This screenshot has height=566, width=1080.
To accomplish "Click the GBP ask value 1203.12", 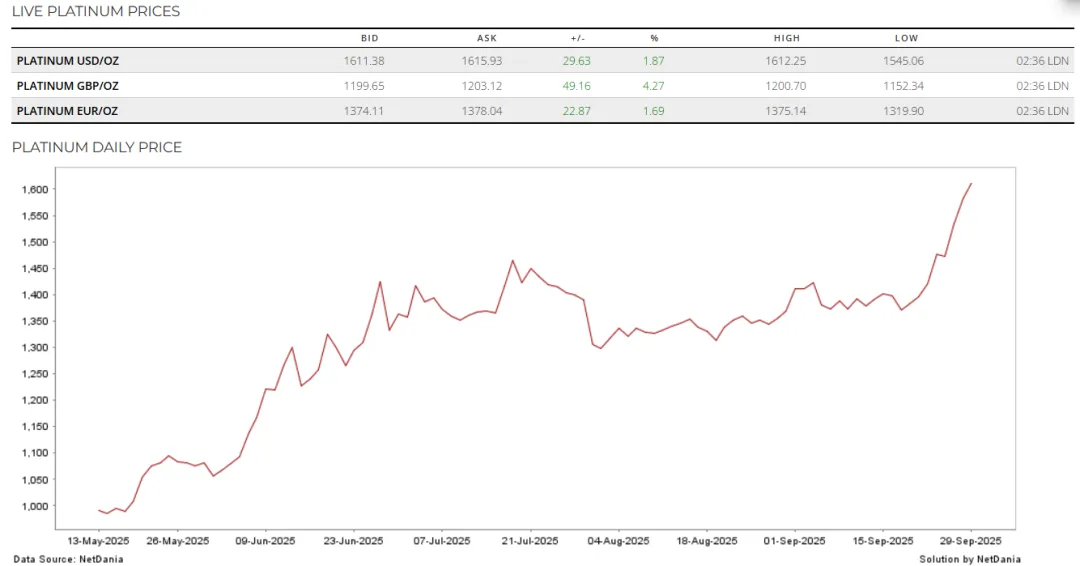I will (481, 86).
